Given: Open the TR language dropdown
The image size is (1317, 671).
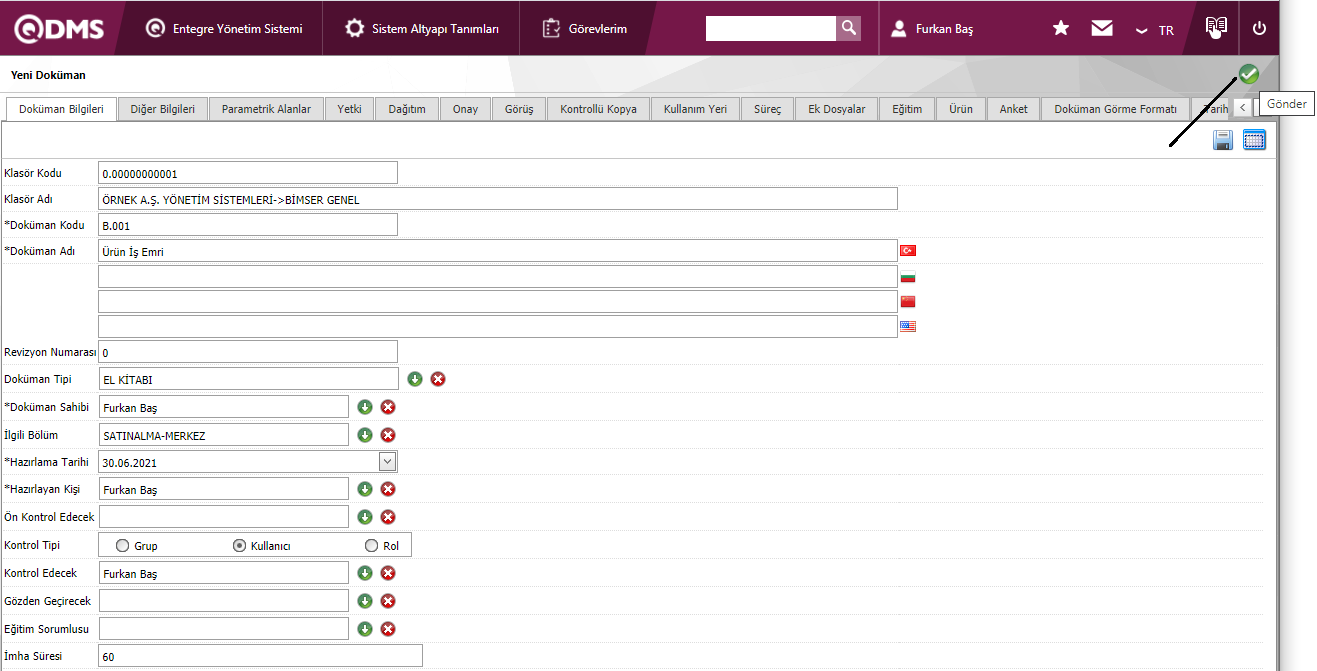Looking at the screenshot, I should 1155,30.
